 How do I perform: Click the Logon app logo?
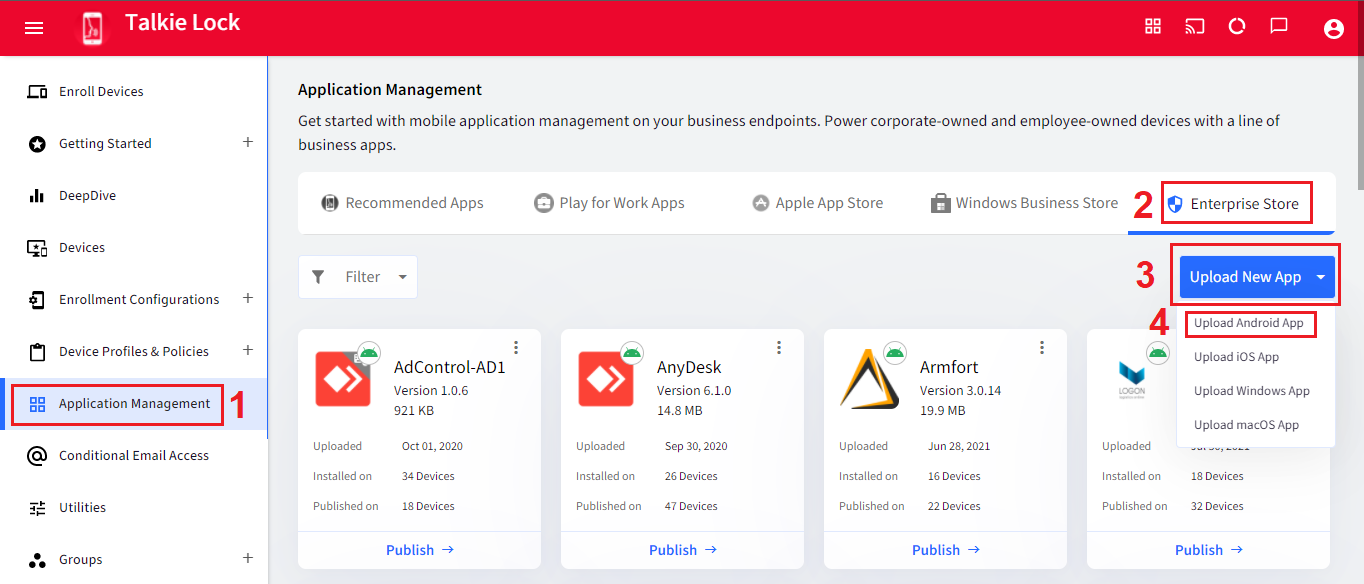click(x=1131, y=379)
